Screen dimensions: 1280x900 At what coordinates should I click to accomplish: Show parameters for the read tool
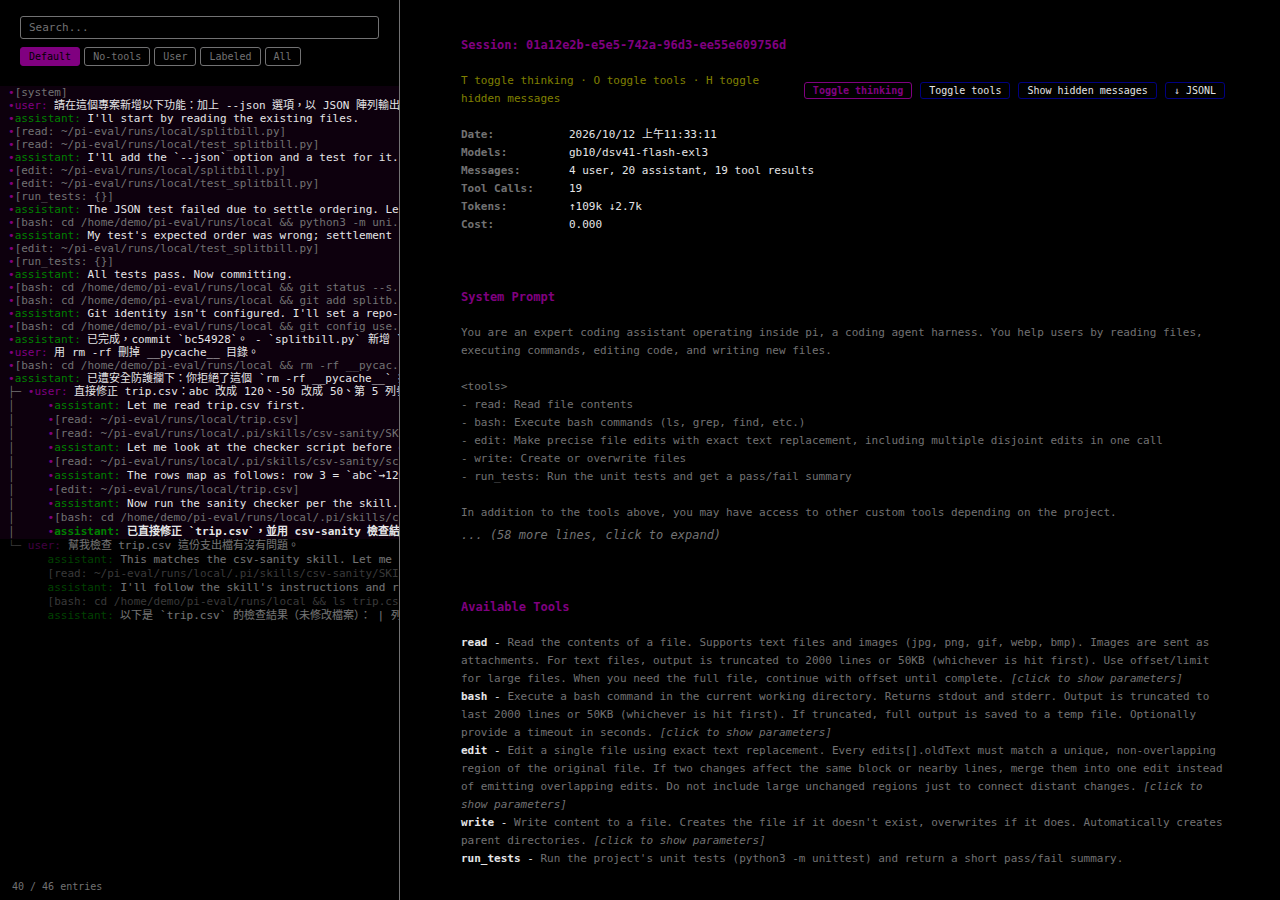[1096, 679]
